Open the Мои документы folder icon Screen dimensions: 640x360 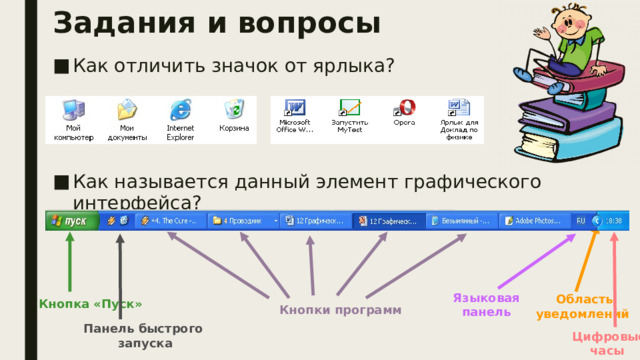point(127,120)
